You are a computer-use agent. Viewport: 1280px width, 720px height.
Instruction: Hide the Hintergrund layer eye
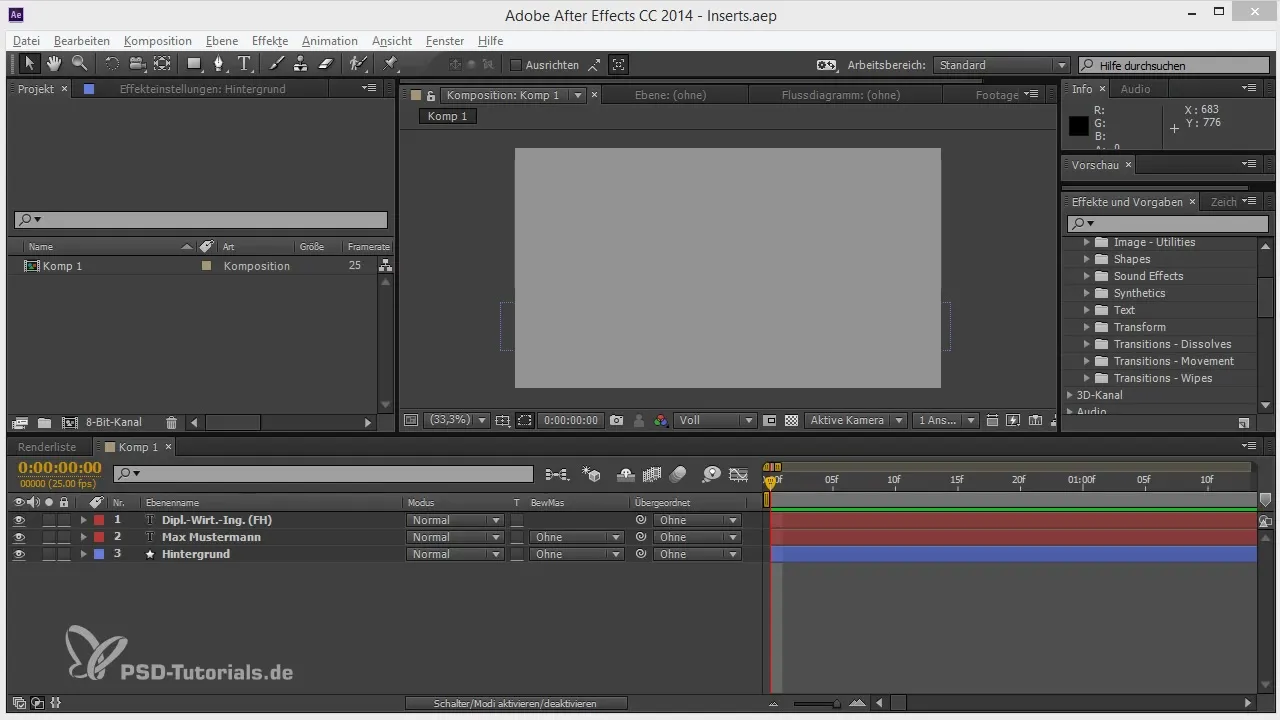click(x=19, y=554)
